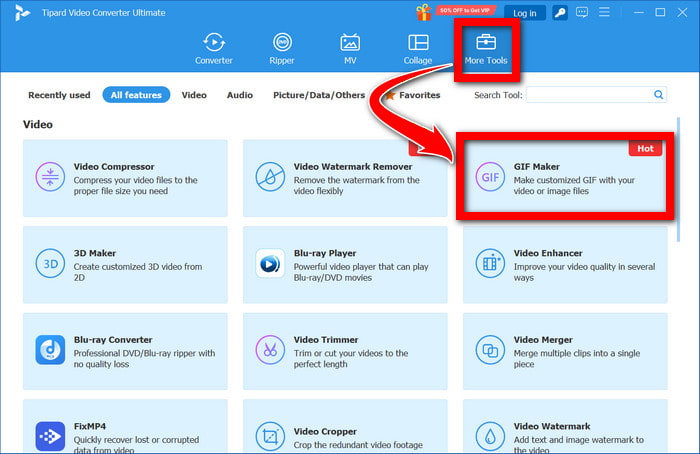Open the Collage tab
Image resolution: width=700 pixels, height=454 pixels.
point(418,49)
